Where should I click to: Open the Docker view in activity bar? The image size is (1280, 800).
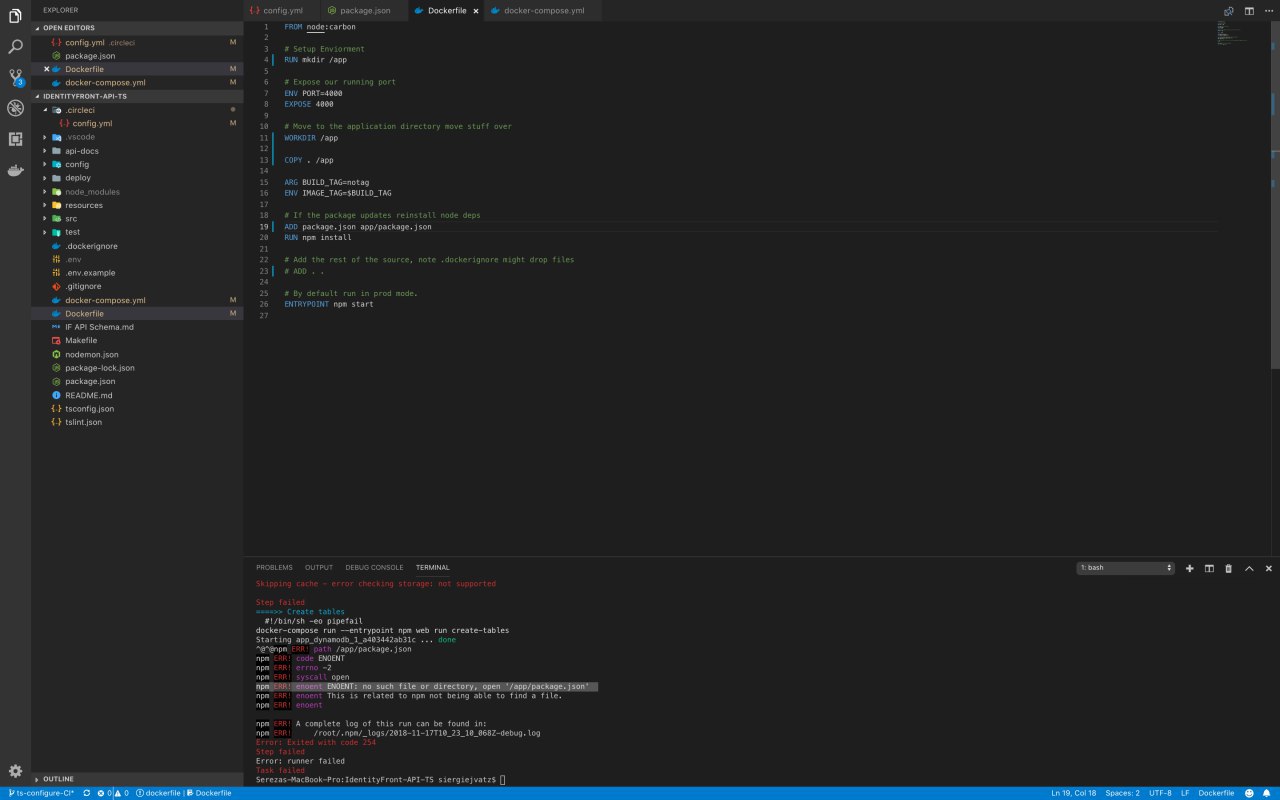(x=15, y=170)
